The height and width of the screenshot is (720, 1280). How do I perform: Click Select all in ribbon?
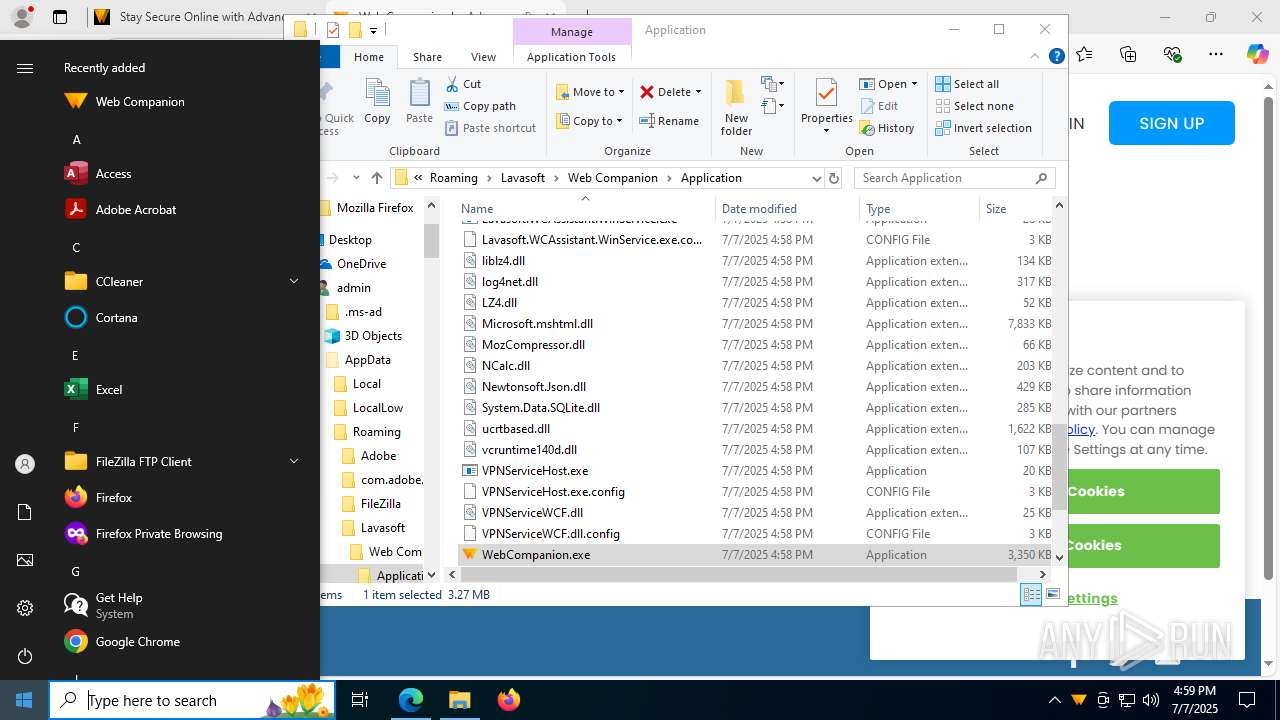(x=967, y=84)
